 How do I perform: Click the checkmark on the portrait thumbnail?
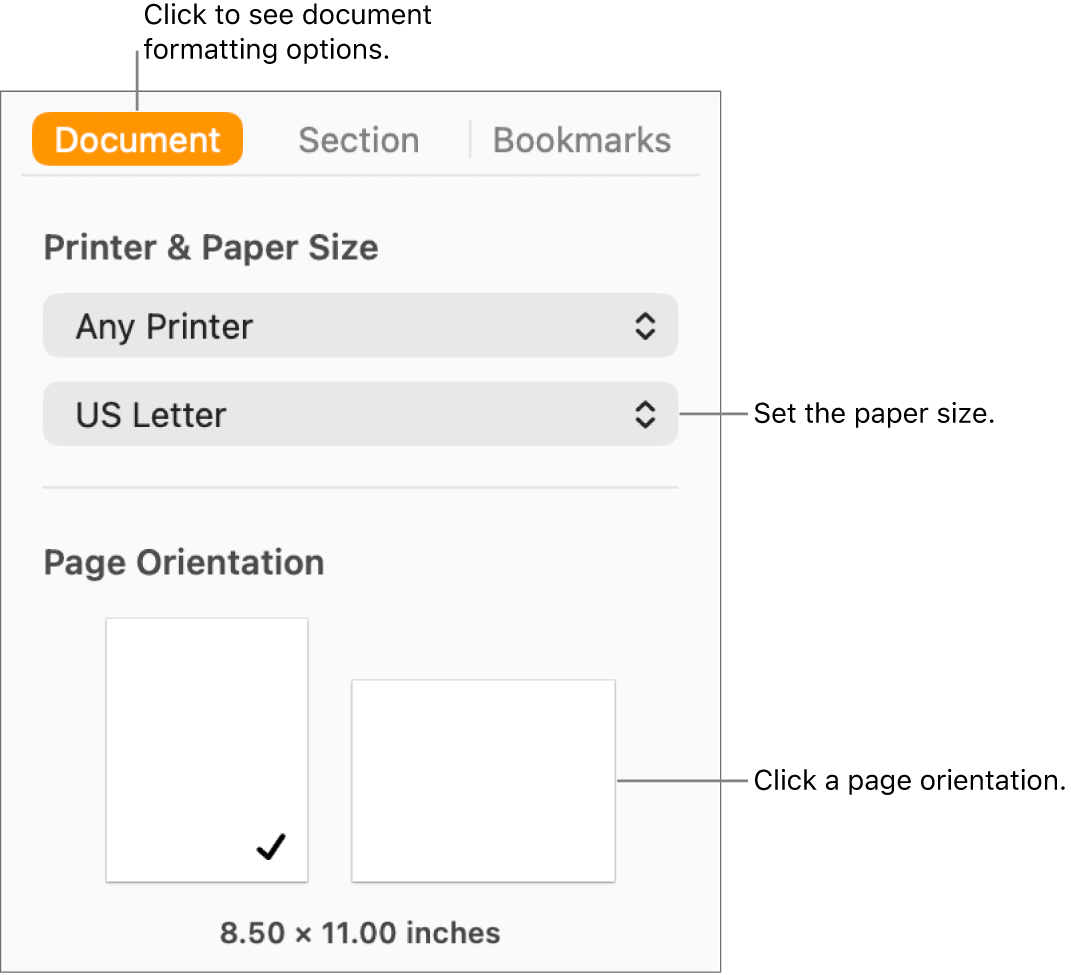pos(268,848)
